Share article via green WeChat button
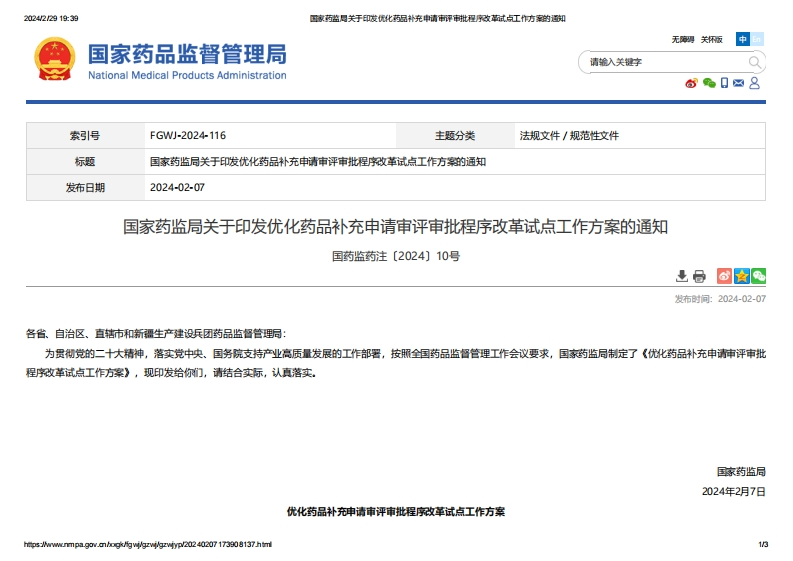793x561 pixels. (x=758, y=276)
